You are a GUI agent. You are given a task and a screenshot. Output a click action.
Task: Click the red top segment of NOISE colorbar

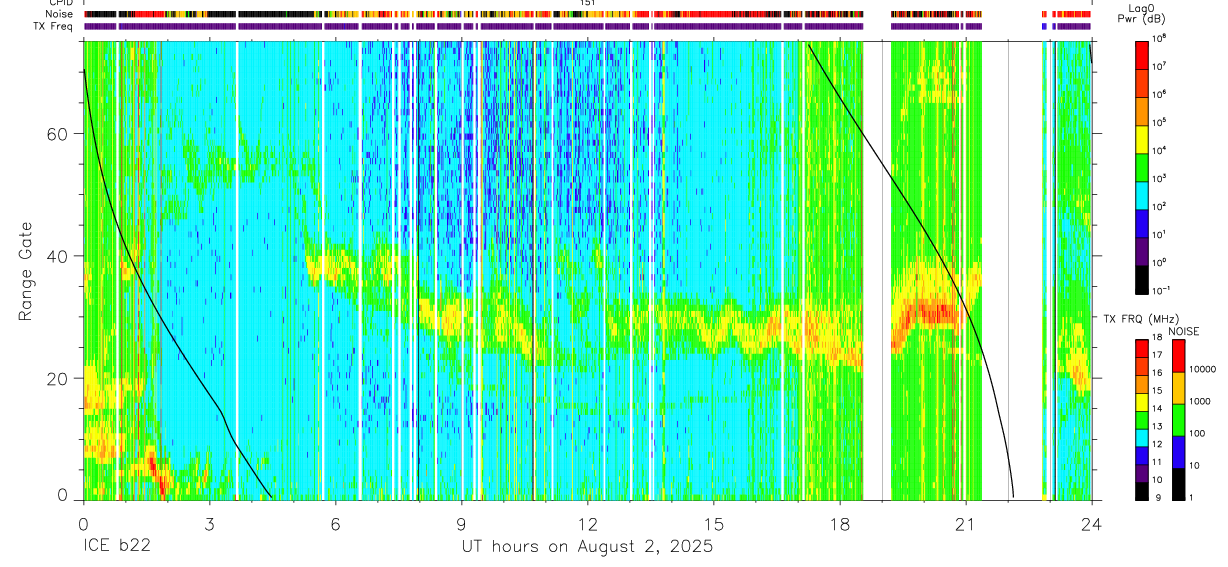1177,356
